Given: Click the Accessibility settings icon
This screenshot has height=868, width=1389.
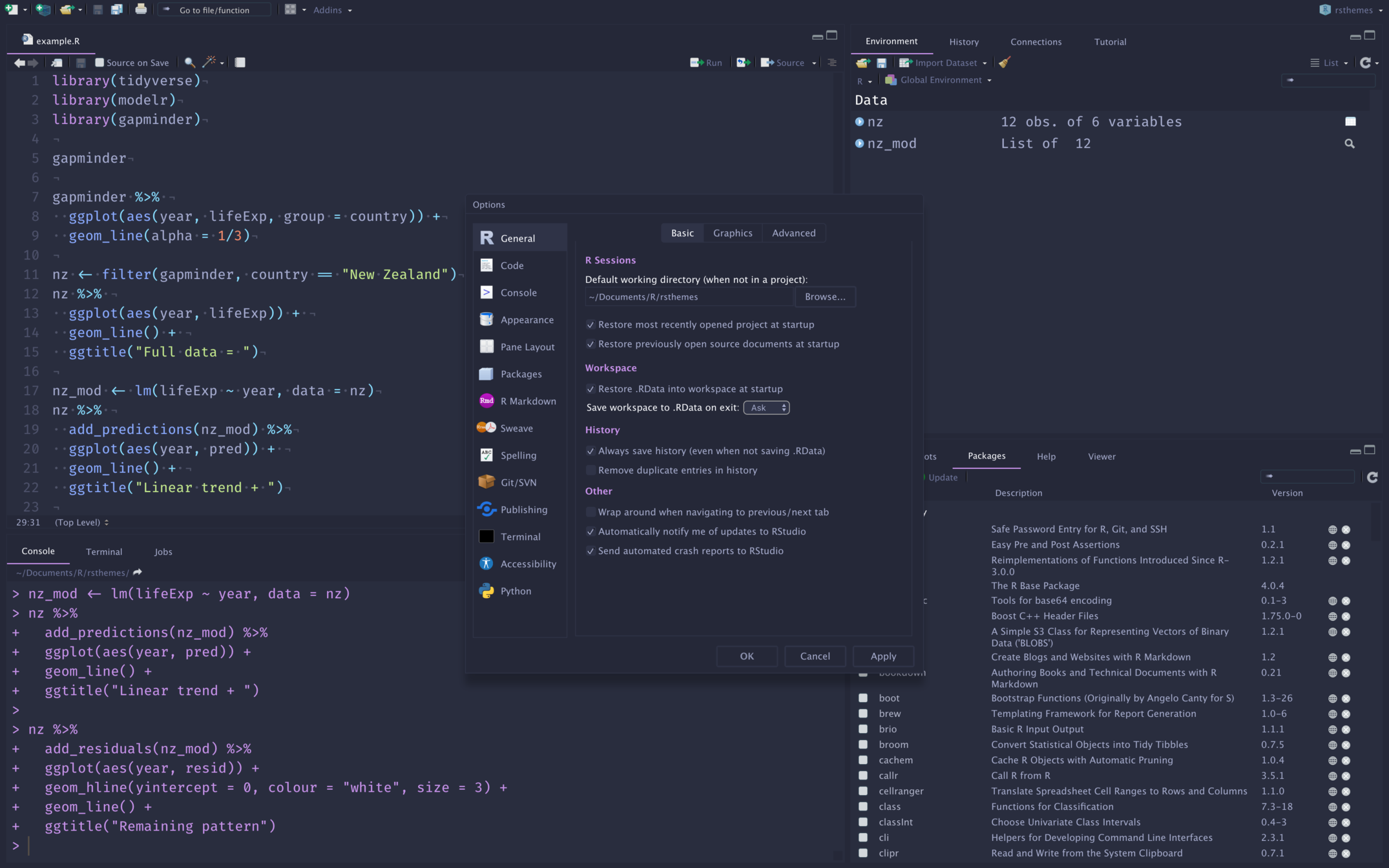Looking at the screenshot, I should tap(486, 563).
